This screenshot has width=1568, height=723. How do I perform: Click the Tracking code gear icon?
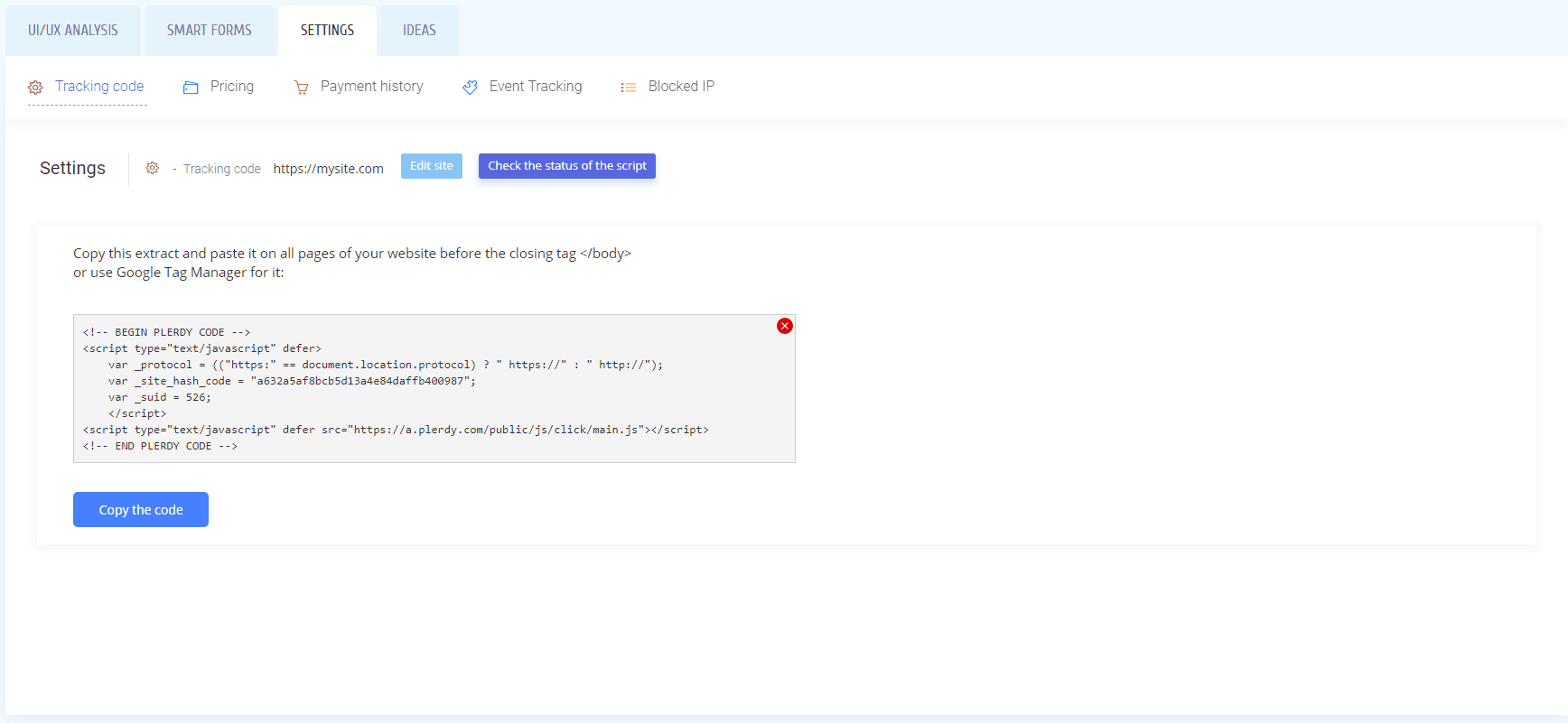[35, 88]
